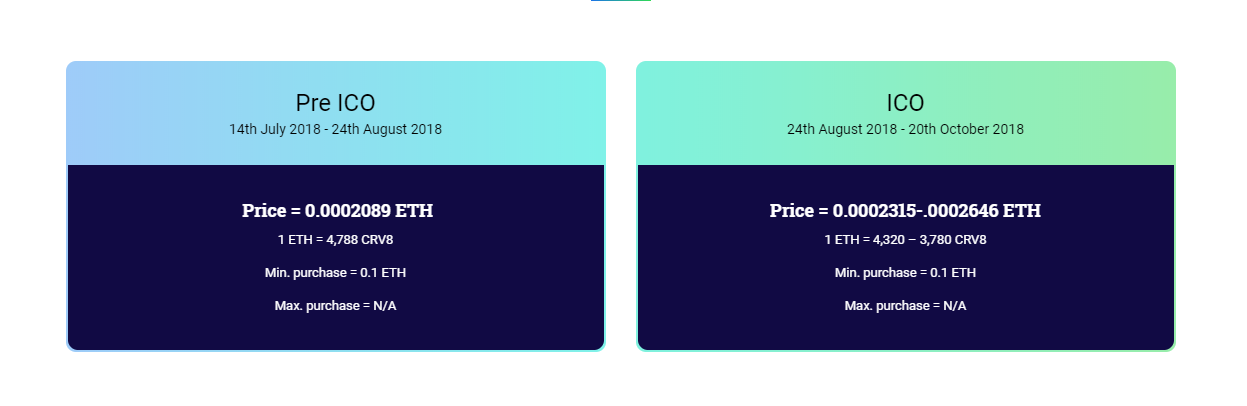Click the ICO date range text
The width and height of the screenshot is (1247, 406).
tap(905, 129)
